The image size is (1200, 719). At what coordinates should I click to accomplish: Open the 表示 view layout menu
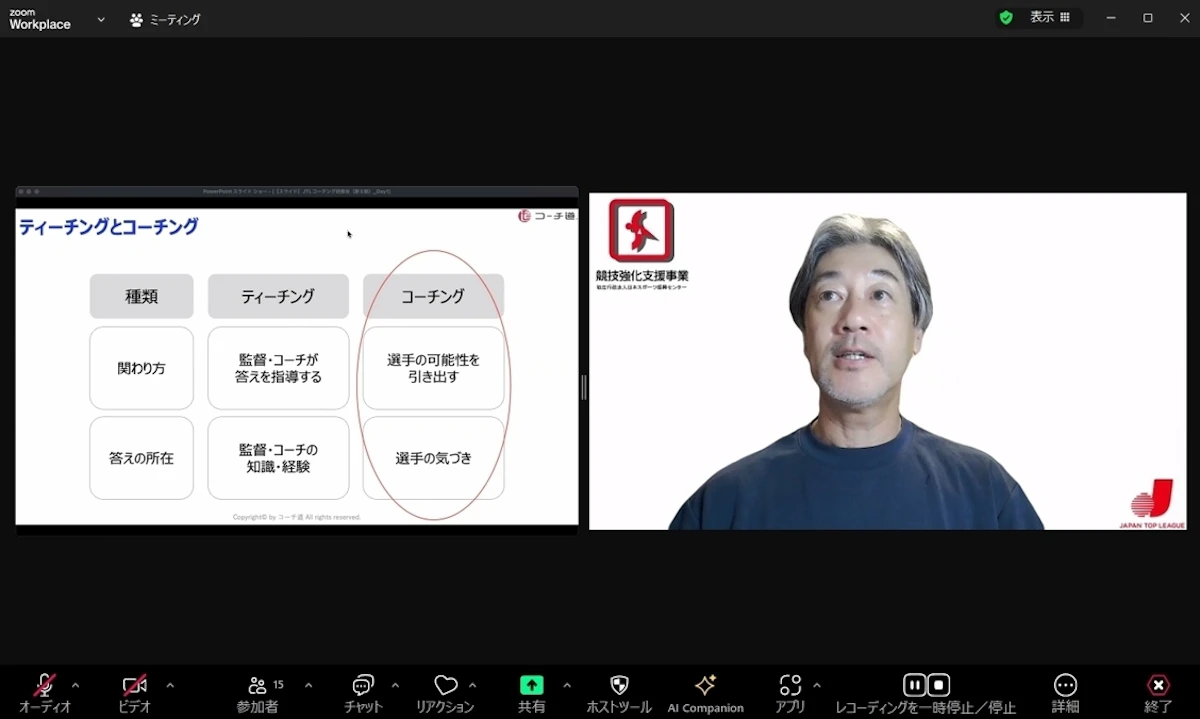[x=1050, y=17]
